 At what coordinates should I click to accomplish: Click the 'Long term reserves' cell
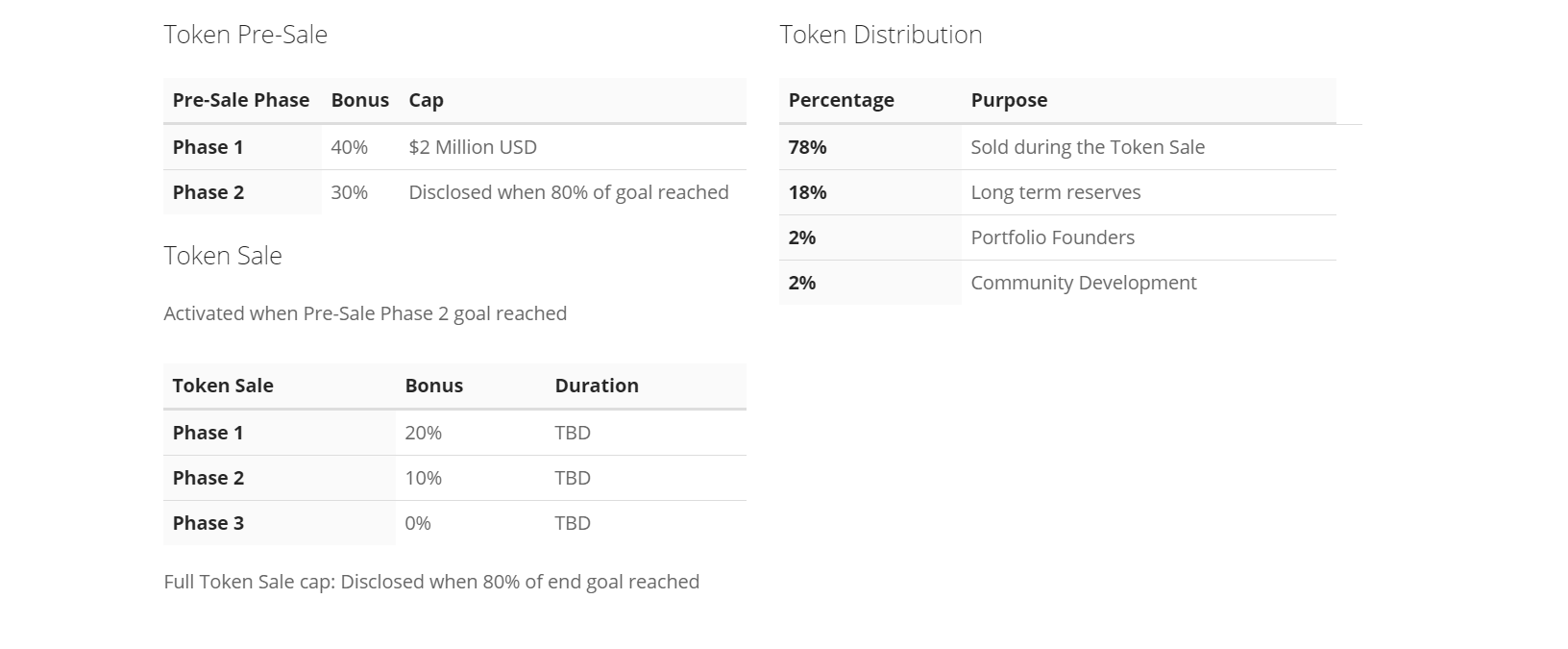pyautogui.click(x=1055, y=192)
